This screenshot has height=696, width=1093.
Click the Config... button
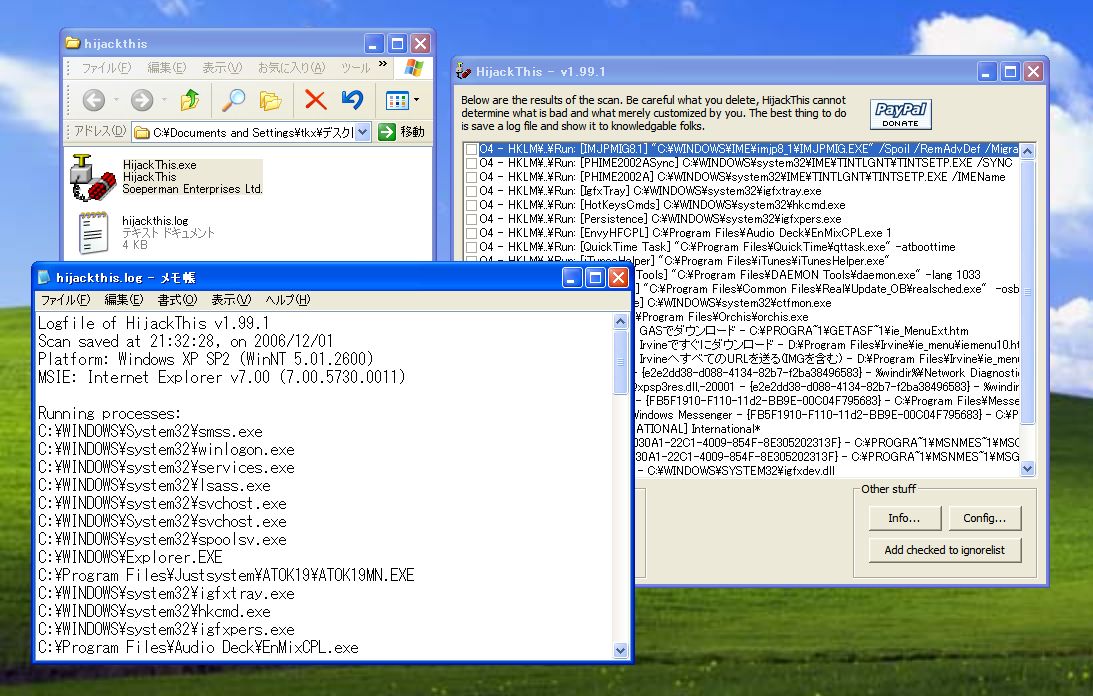click(x=984, y=518)
